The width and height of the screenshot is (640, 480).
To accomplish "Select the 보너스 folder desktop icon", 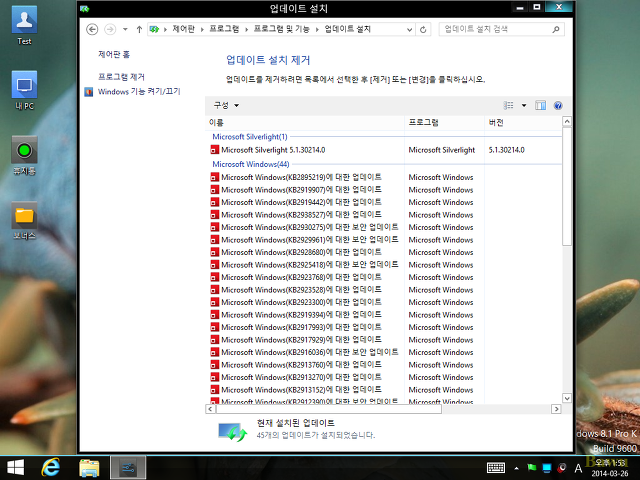I will pyautogui.click(x=24, y=220).
